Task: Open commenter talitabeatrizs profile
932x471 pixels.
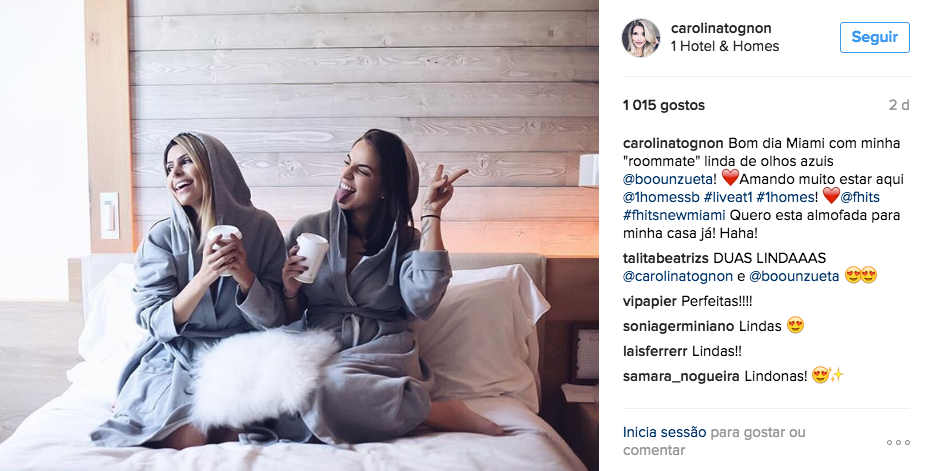Action: pyautogui.click(x=665, y=258)
